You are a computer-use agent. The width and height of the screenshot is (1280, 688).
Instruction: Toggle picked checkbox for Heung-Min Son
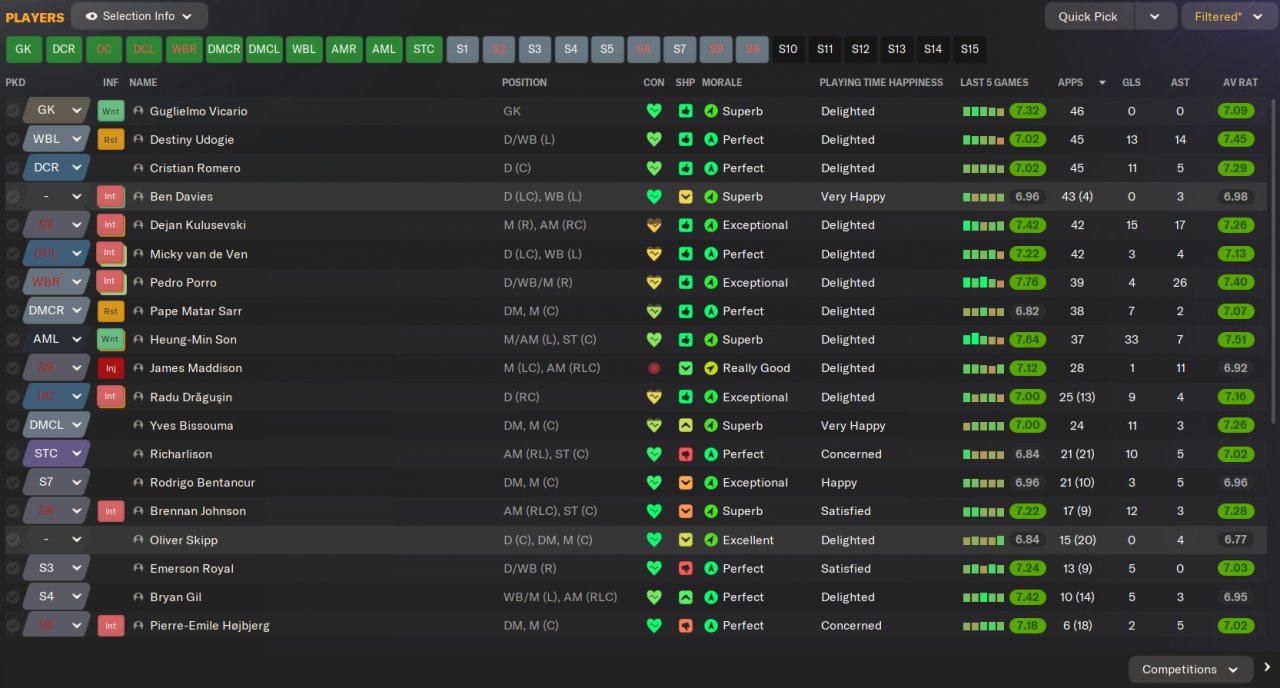[x=12, y=340]
